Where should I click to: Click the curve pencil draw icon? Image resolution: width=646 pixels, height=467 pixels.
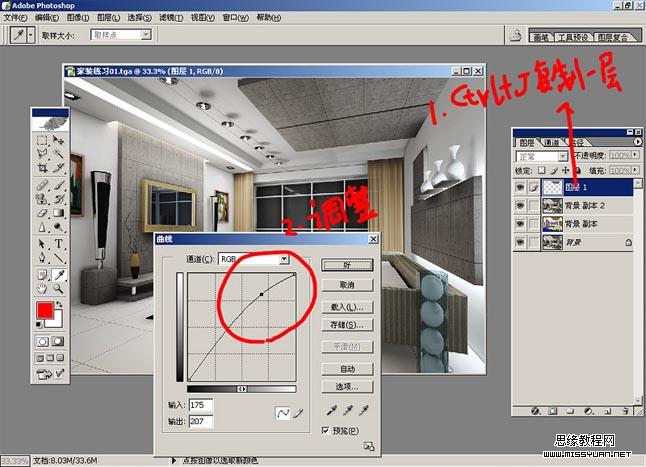(x=297, y=412)
